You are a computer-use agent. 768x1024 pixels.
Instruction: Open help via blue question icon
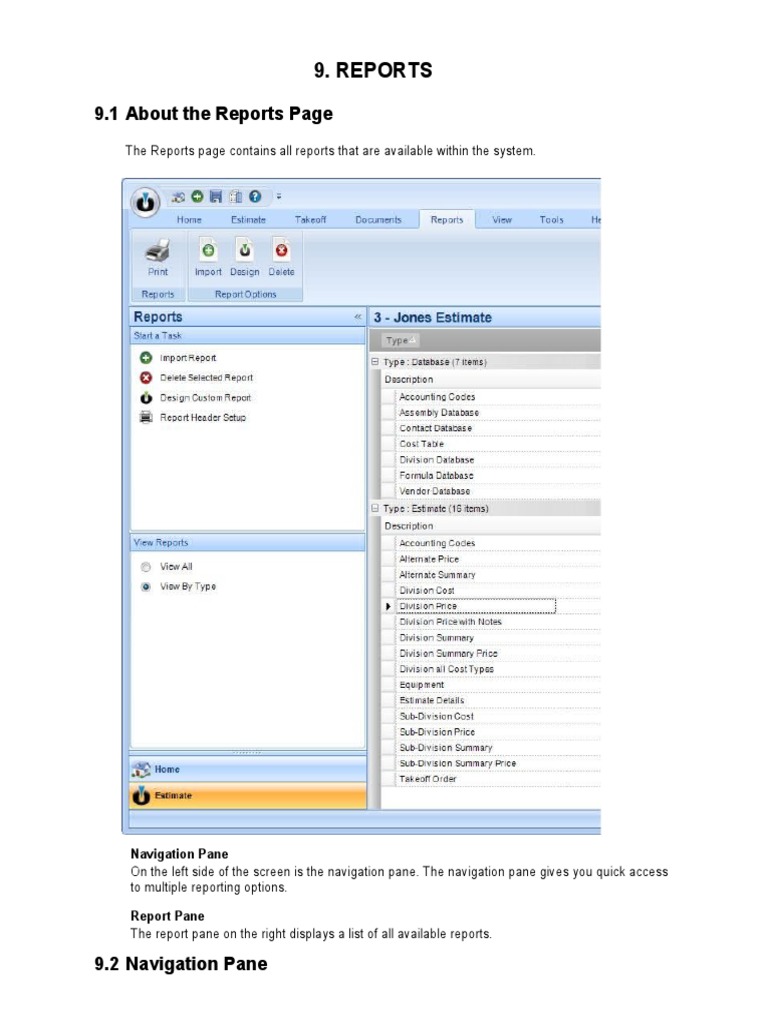[x=255, y=196]
